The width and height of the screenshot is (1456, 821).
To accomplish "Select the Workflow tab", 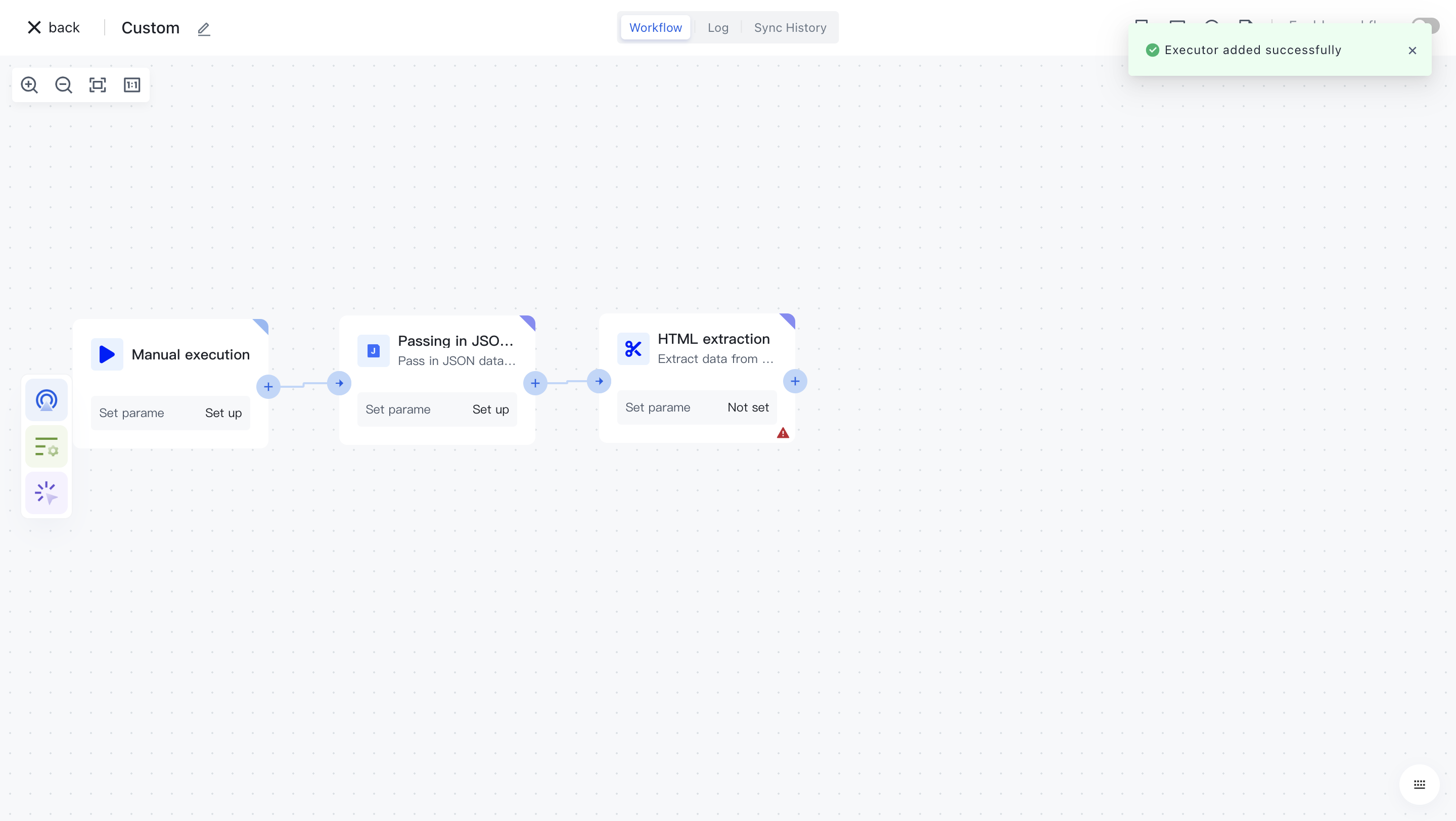I will (x=655, y=28).
